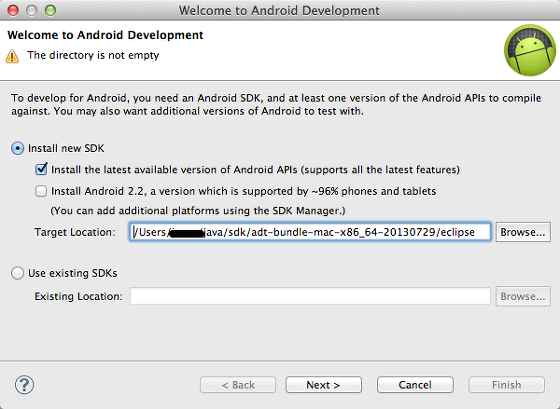Browse for the Target Location folder

(x=523, y=232)
